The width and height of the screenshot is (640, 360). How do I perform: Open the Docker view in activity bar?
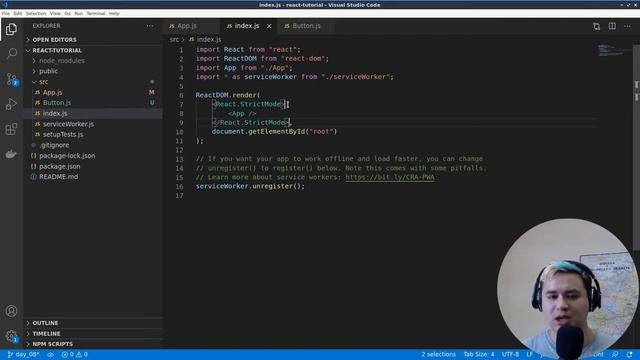(11, 154)
